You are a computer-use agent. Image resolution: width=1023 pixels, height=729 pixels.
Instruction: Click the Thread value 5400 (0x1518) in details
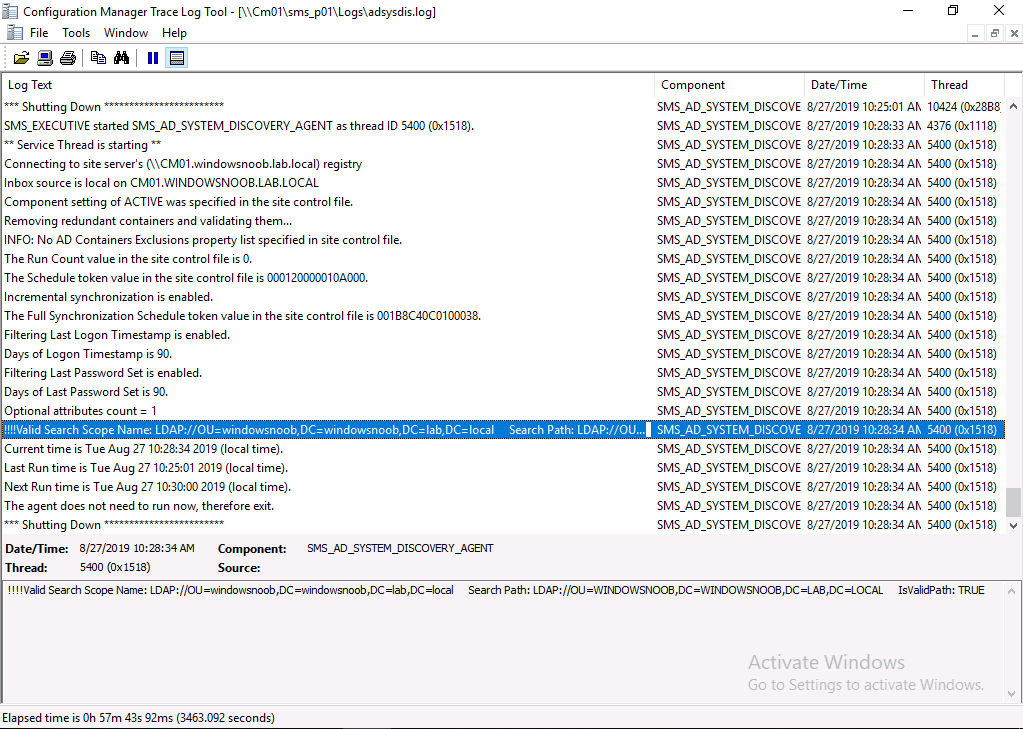115,567
